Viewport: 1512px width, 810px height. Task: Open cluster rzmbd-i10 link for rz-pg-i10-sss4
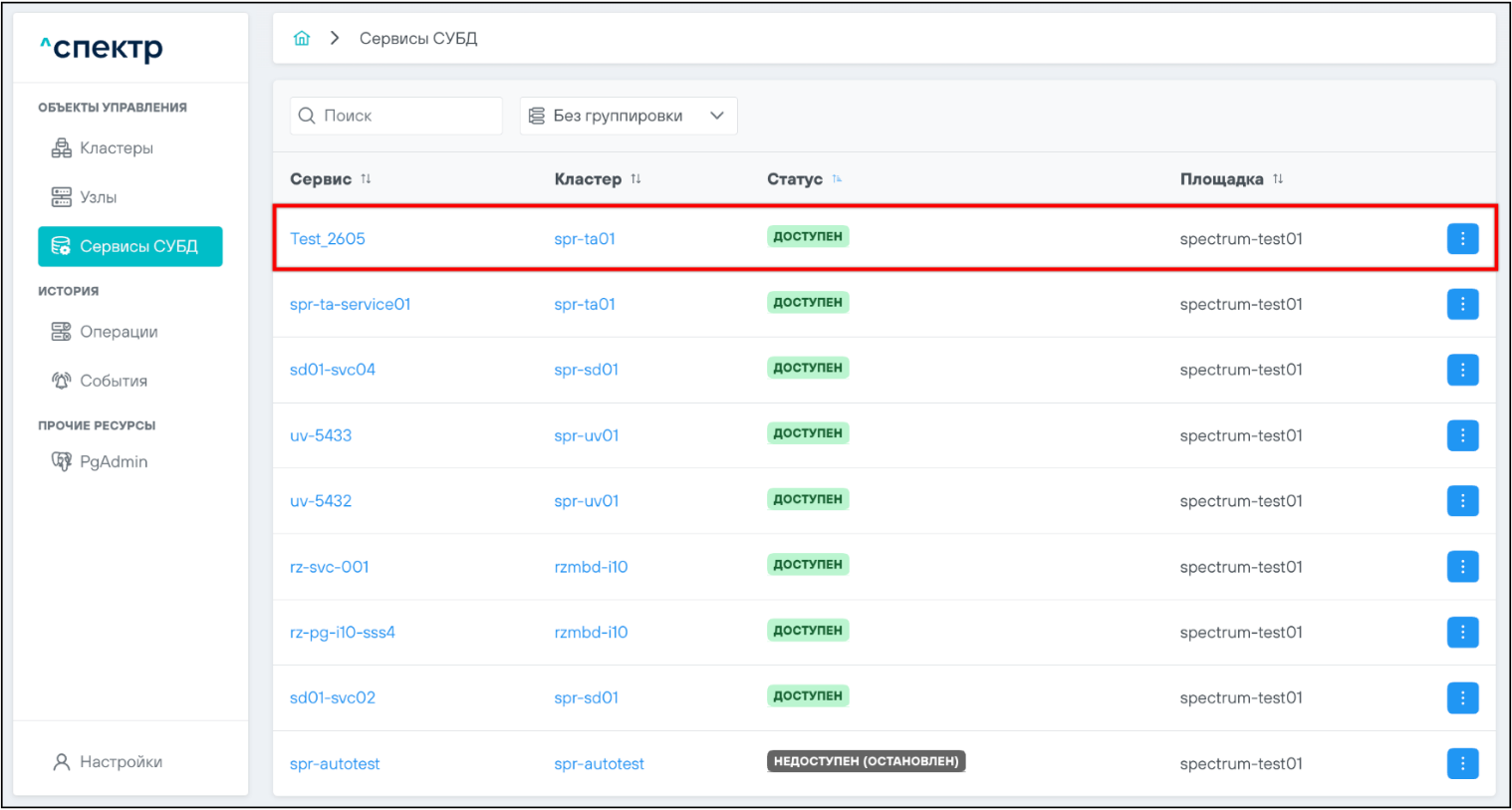click(591, 633)
